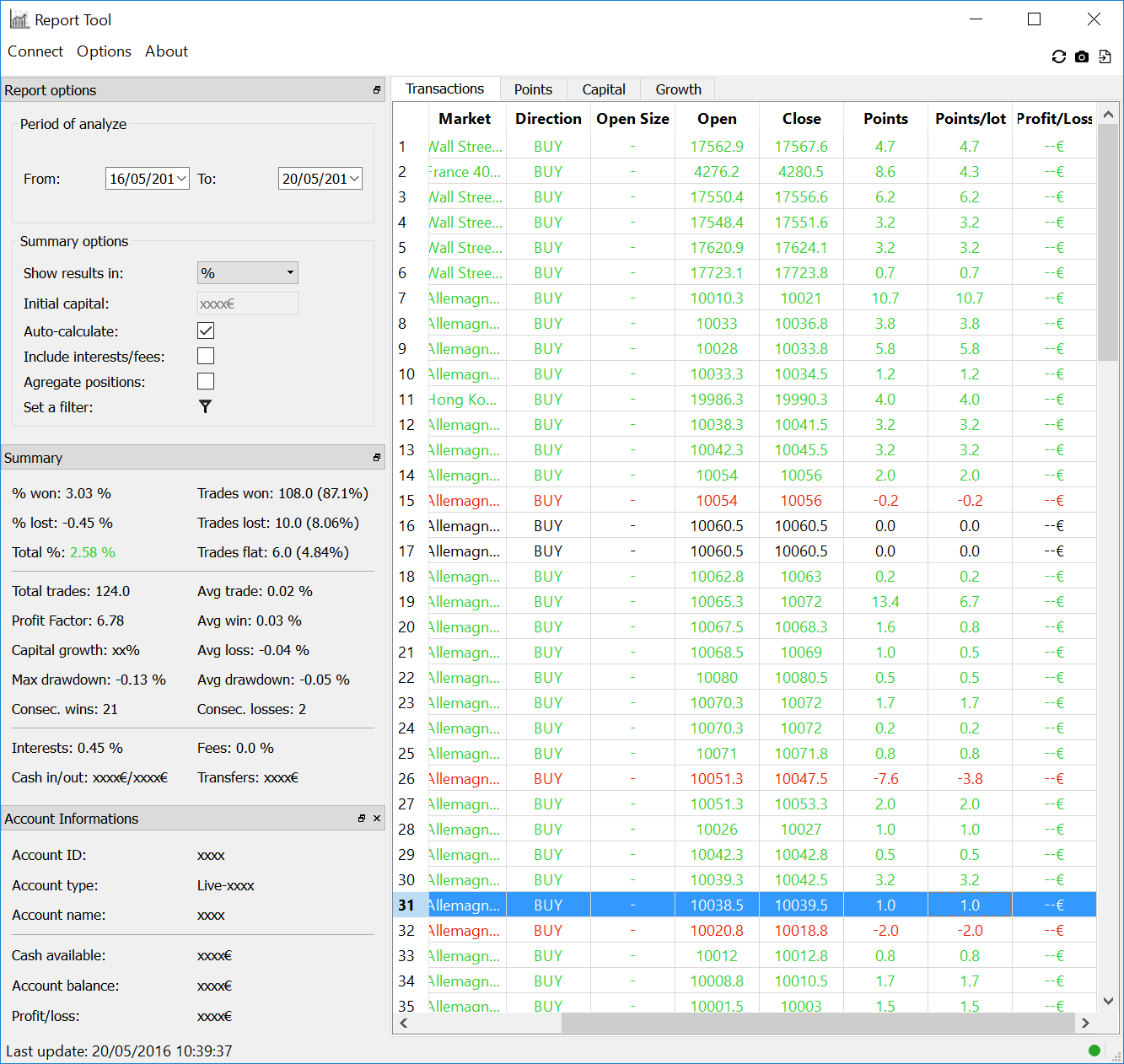Screen dimensions: 1124x1064
Task: Open the Options menu
Action: [104, 51]
